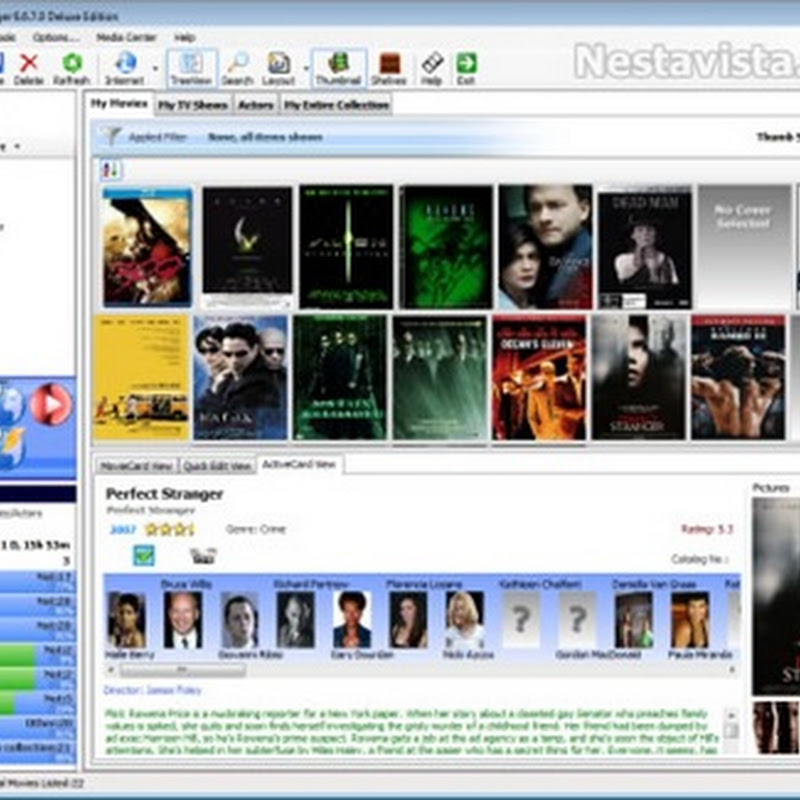Click the red play button in left panel
Image resolution: width=800 pixels, height=800 pixels.
(51, 405)
